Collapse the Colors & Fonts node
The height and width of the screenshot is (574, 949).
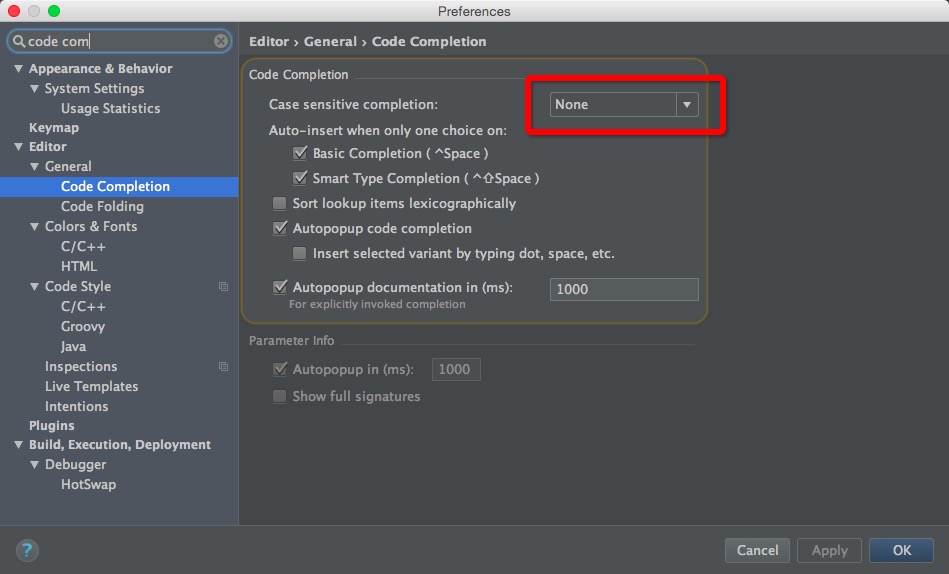click(35, 227)
